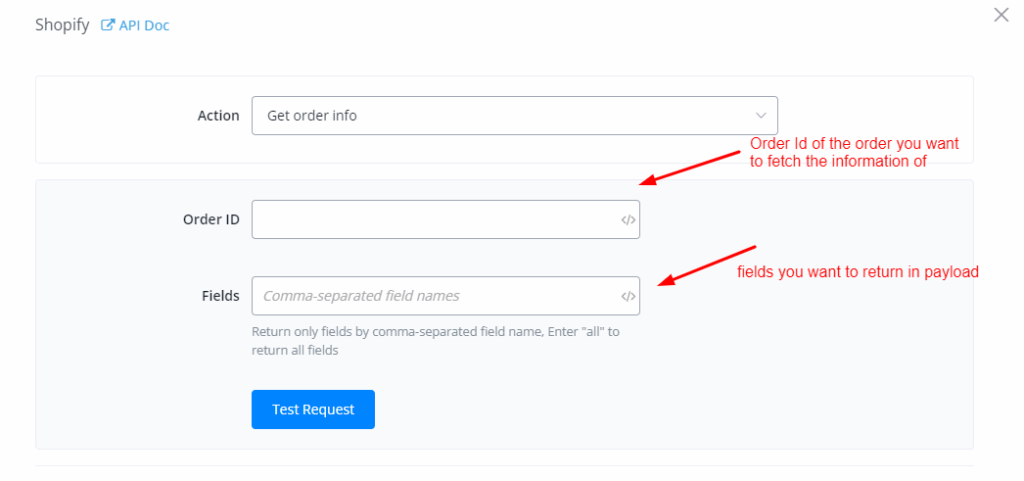This screenshot has height=481, width=1024.
Task: Click the code icon in Fields field
Action: pyautogui.click(x=628, y=296)
